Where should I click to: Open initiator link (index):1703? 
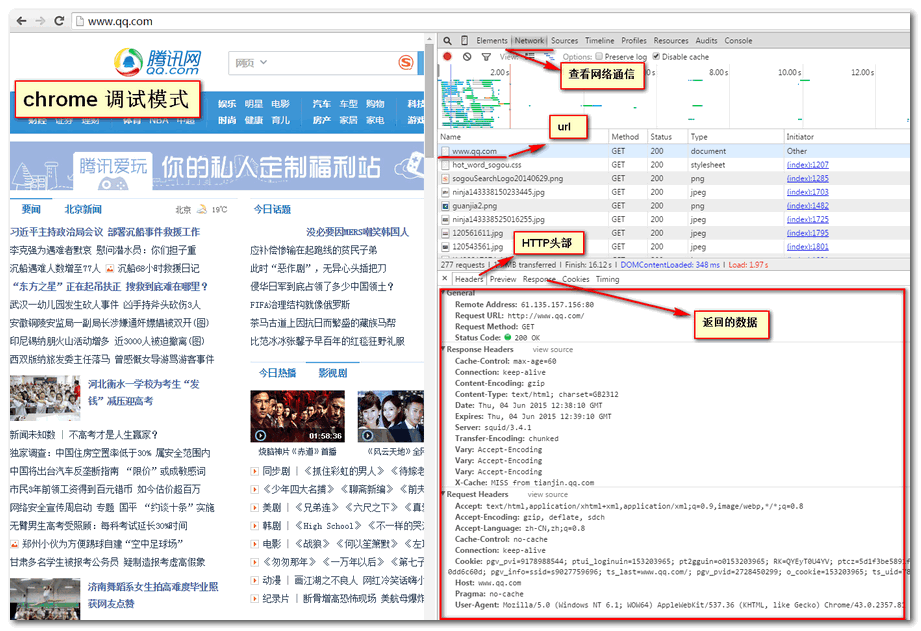pos(808,192)
